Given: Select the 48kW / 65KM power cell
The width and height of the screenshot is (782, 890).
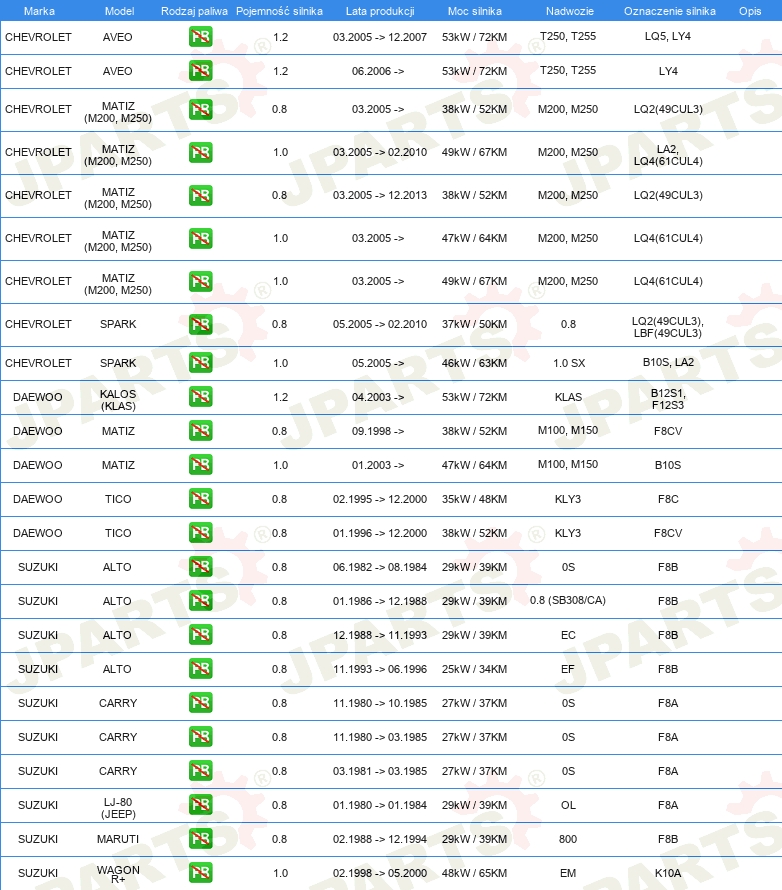Looking at the screenshot, I should click(x=474, y=873).
